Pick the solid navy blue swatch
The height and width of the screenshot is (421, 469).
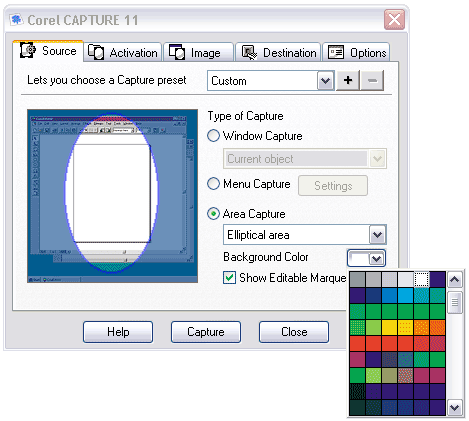(373, 295)
